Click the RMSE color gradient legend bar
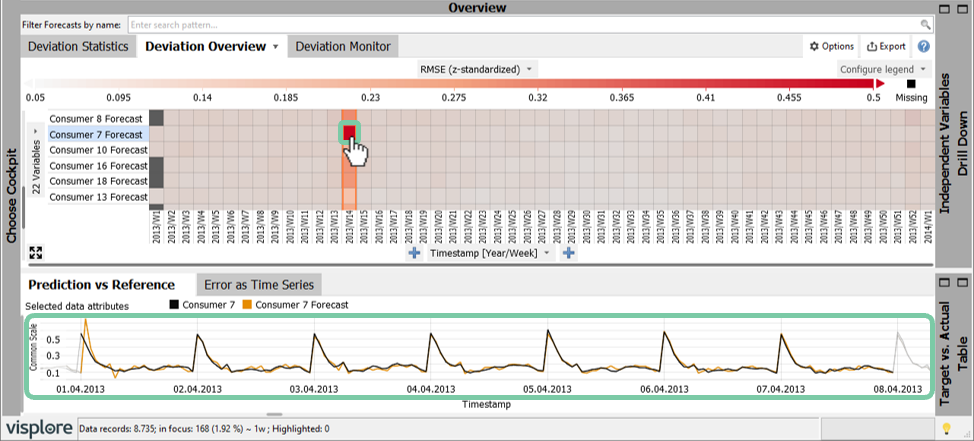 [x=450, y=86]
